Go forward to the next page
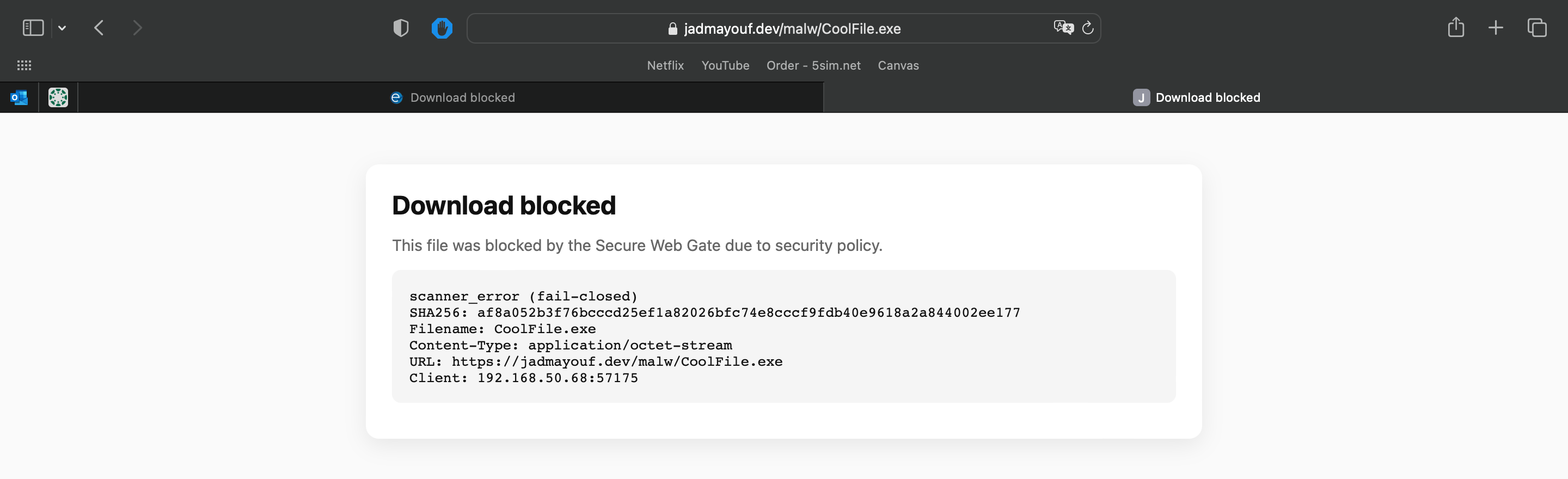The height and width of the screenshot is (479, 1568). click(x=138, y=28)
